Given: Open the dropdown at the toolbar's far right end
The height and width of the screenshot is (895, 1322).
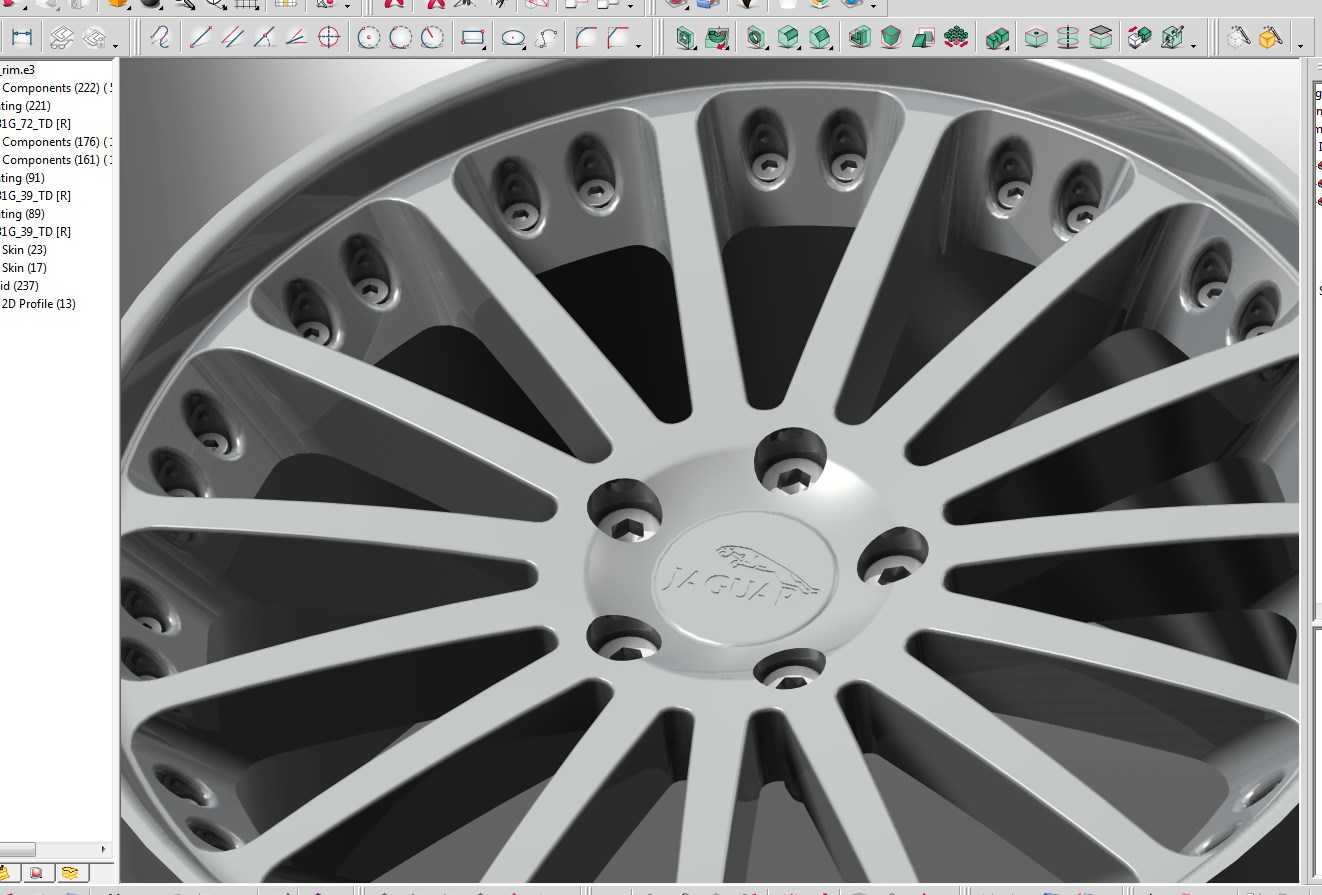Looking at the screenshot, I should (x=1300, y=45).
